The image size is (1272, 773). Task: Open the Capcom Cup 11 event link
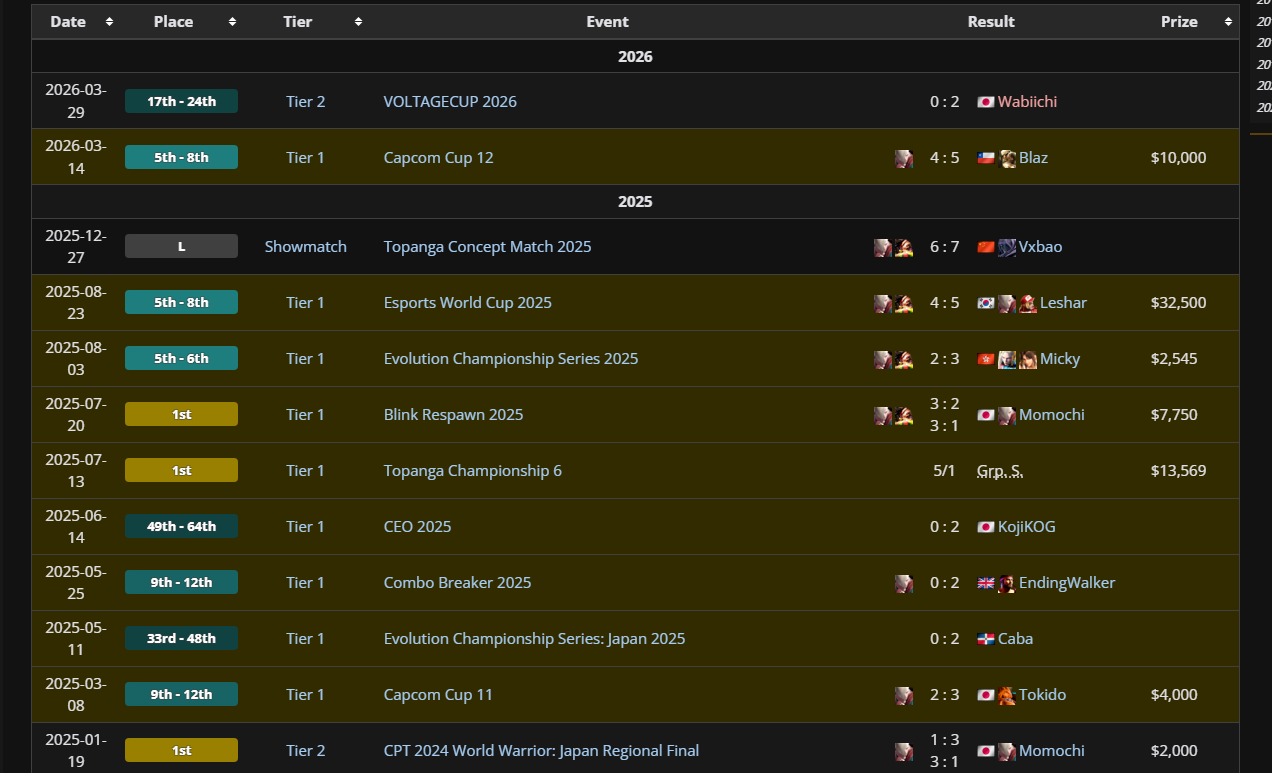click(438, 695)
